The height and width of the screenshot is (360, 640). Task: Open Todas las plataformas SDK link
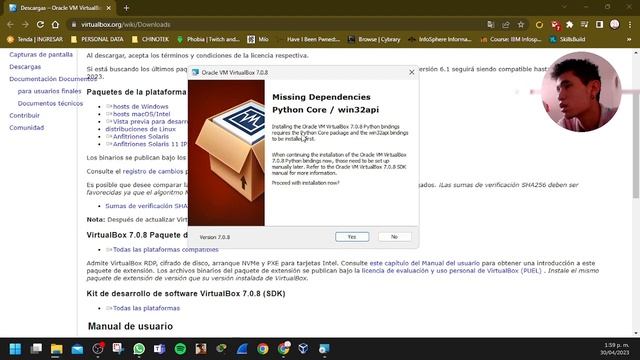tap(146, 308)
